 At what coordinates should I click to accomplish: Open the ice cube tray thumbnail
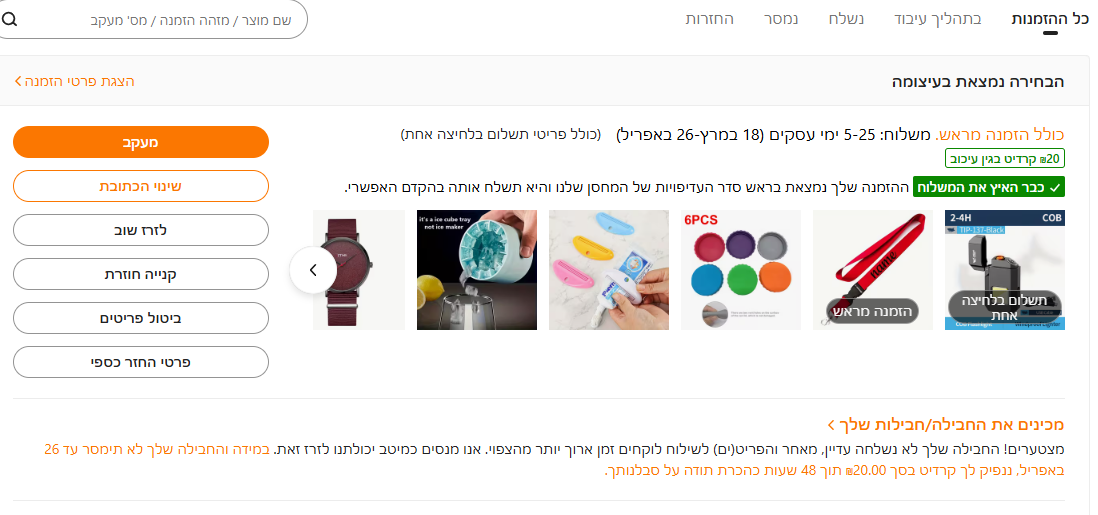[477, 270]
